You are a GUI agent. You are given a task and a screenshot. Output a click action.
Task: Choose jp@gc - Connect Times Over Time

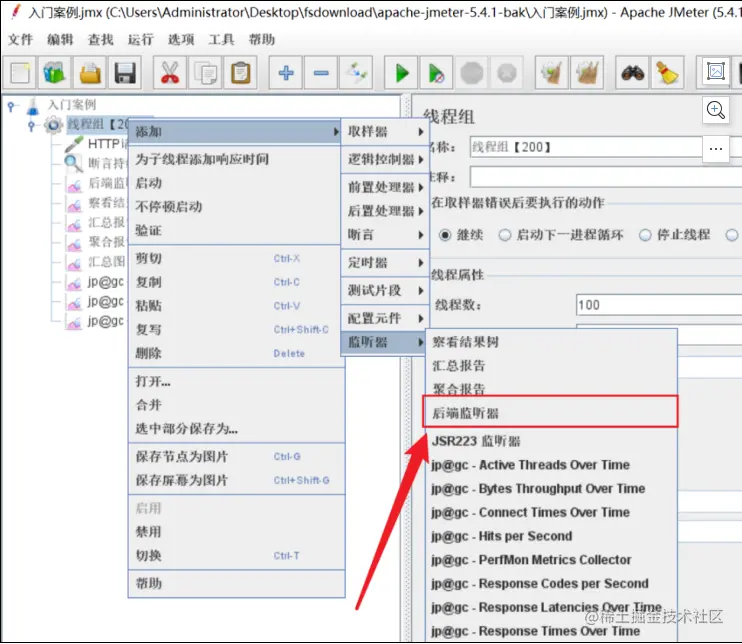click(551, 512)
